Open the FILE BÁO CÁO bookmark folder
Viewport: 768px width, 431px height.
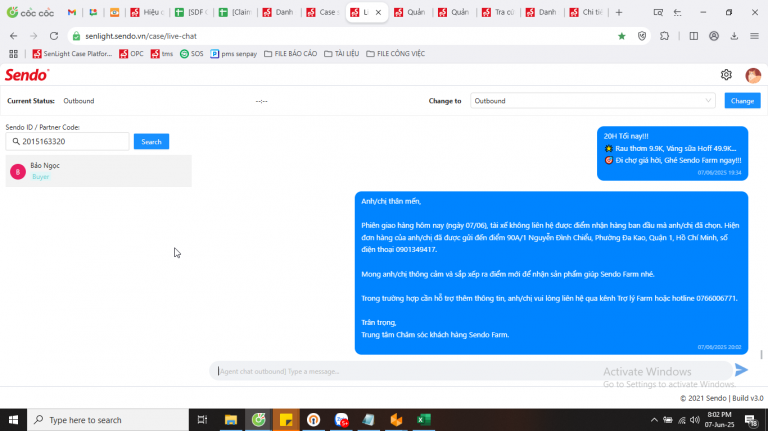click(290, 54)
